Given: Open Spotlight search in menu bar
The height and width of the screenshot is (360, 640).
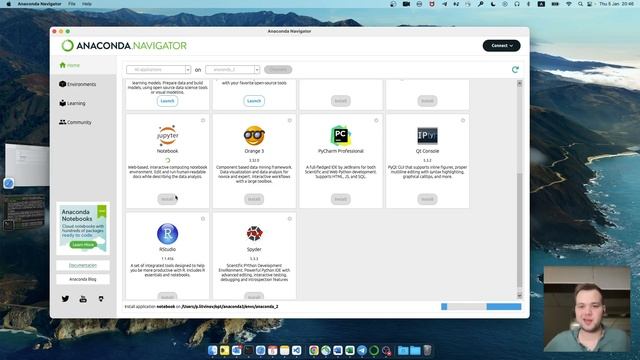Looking at the screenshot, I should [x=580, y=4].
